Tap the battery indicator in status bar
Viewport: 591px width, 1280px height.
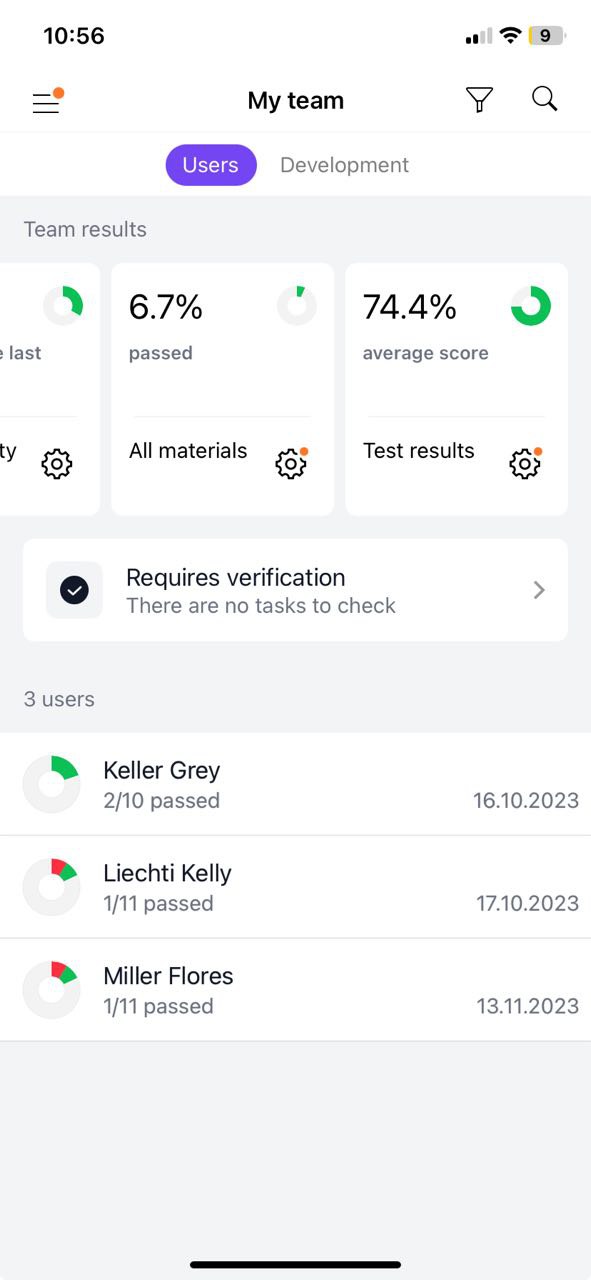pyautogui.click(x=547, y=36)
